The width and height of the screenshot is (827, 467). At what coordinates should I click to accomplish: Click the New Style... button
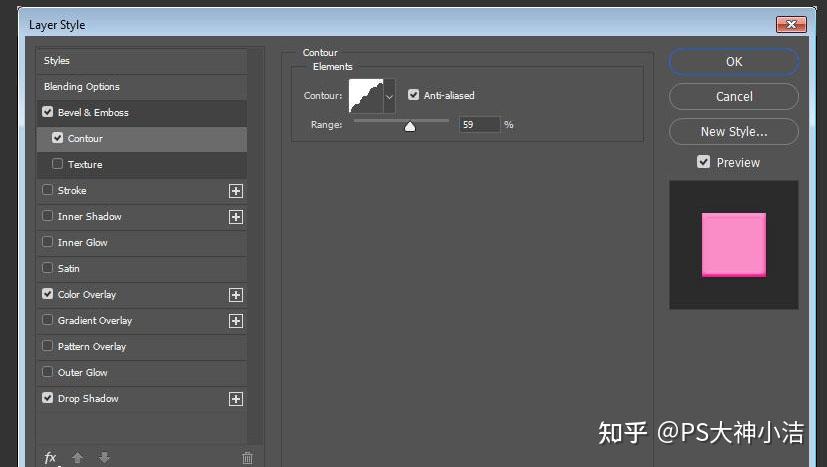pyautogui.click(x=734, y=131)
